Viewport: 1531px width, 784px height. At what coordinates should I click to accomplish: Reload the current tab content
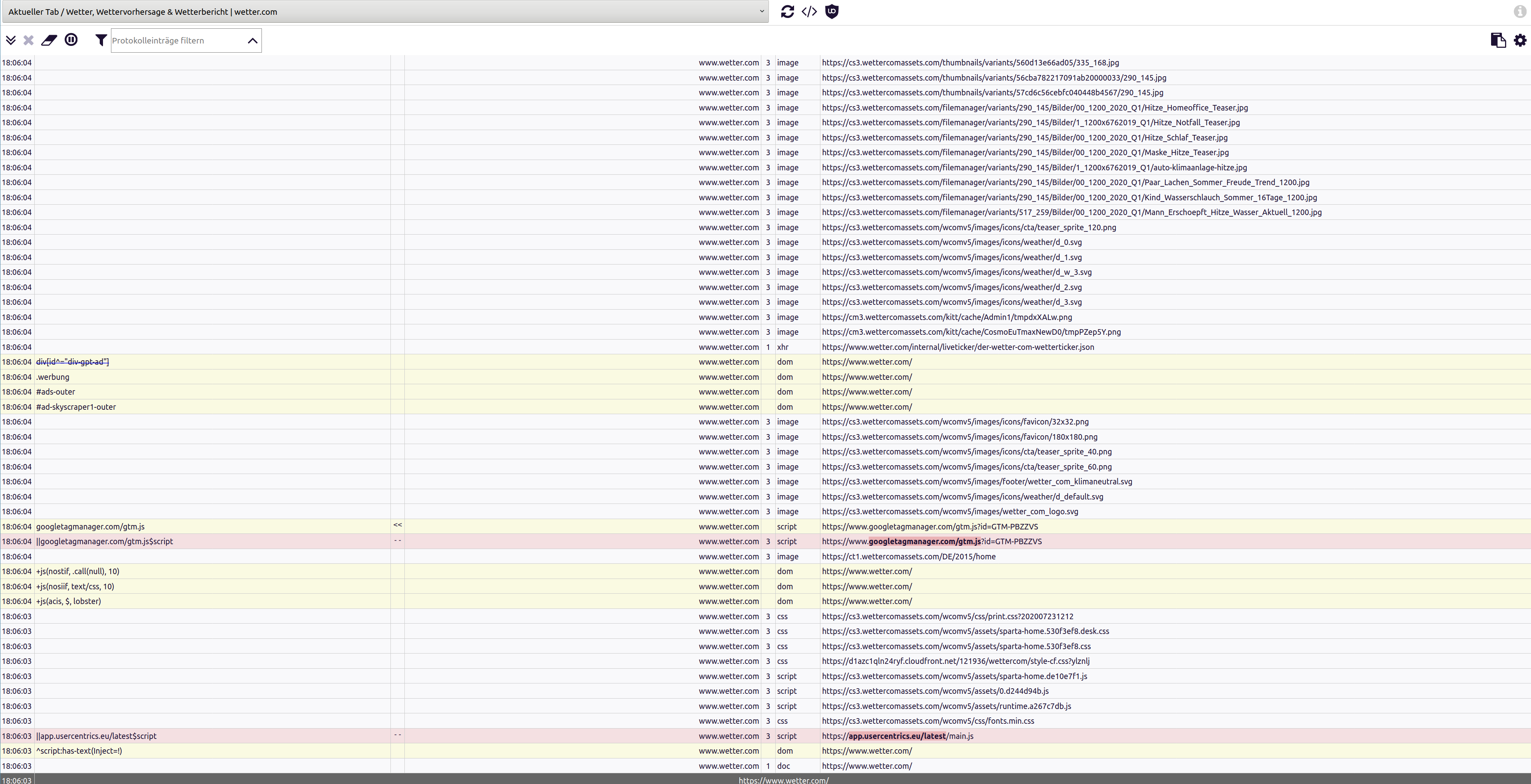coord(787,12)
